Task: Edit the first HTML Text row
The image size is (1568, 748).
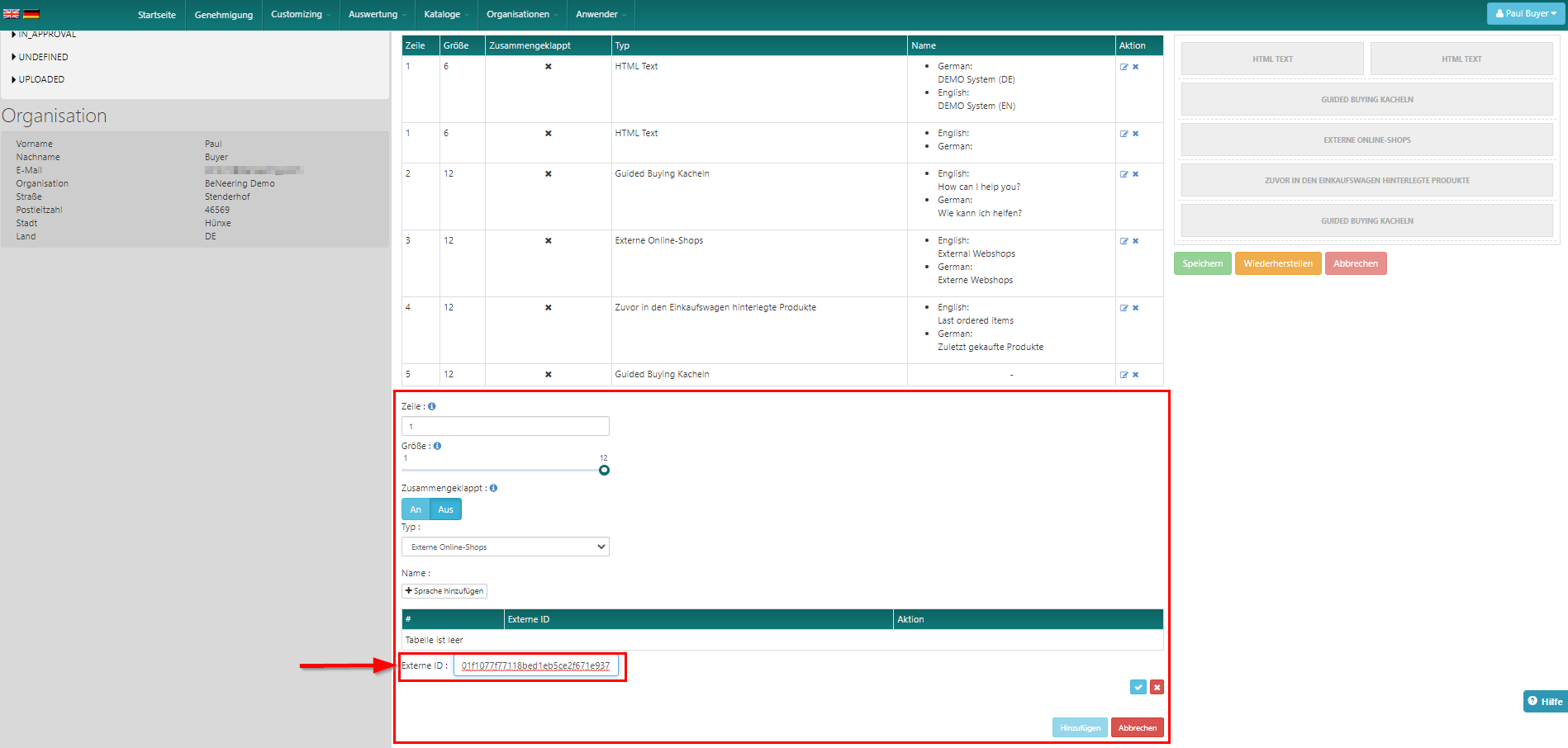Action: pos(1124,67)
